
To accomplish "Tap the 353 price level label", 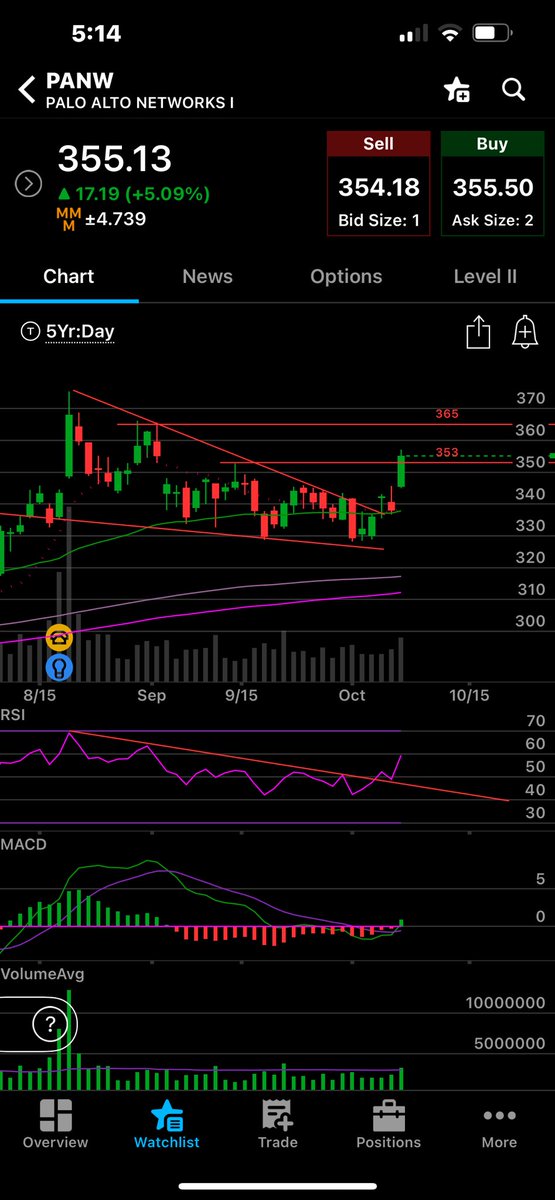I will point(446,452).
